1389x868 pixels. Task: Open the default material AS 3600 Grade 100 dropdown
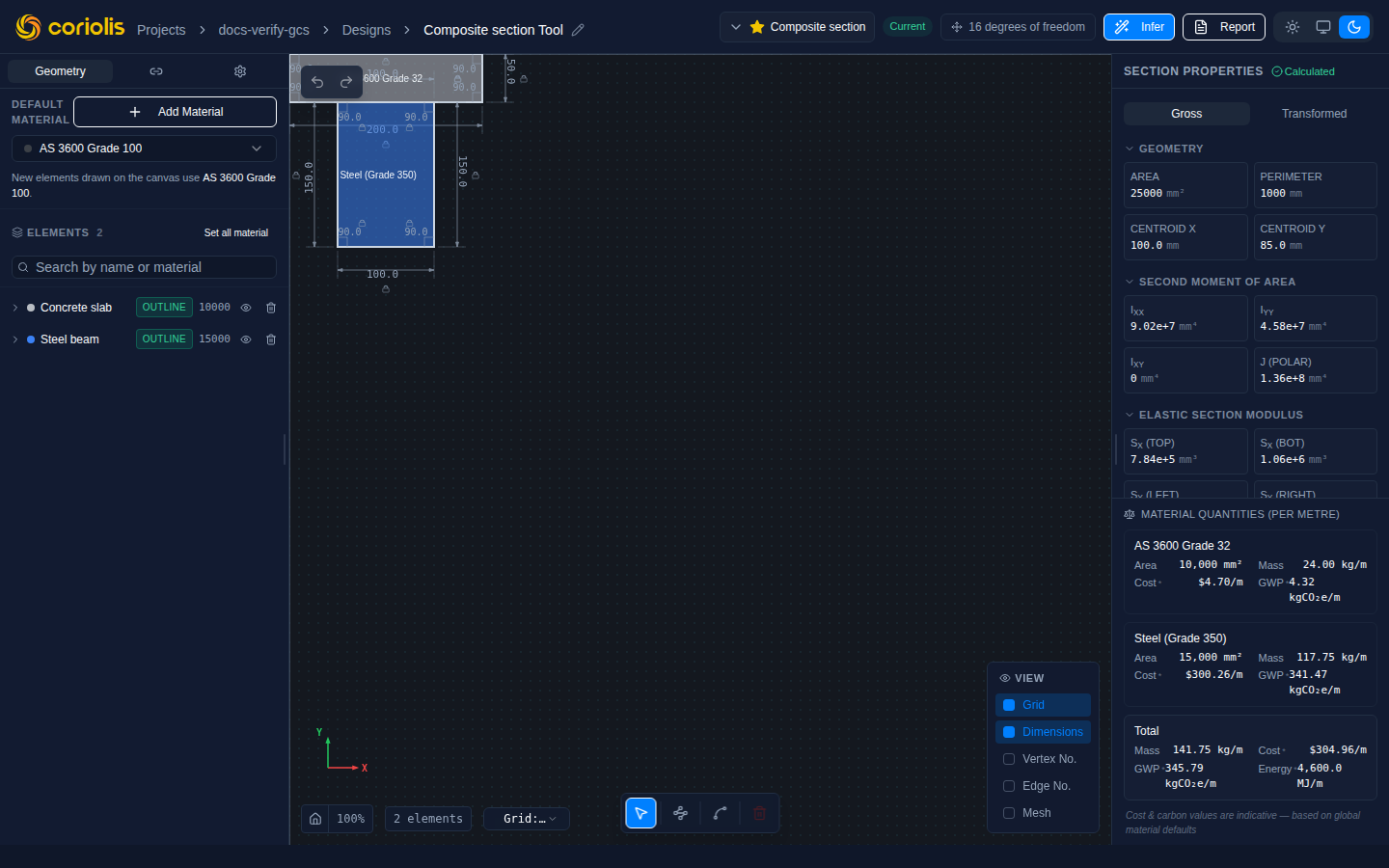[144, 149]
